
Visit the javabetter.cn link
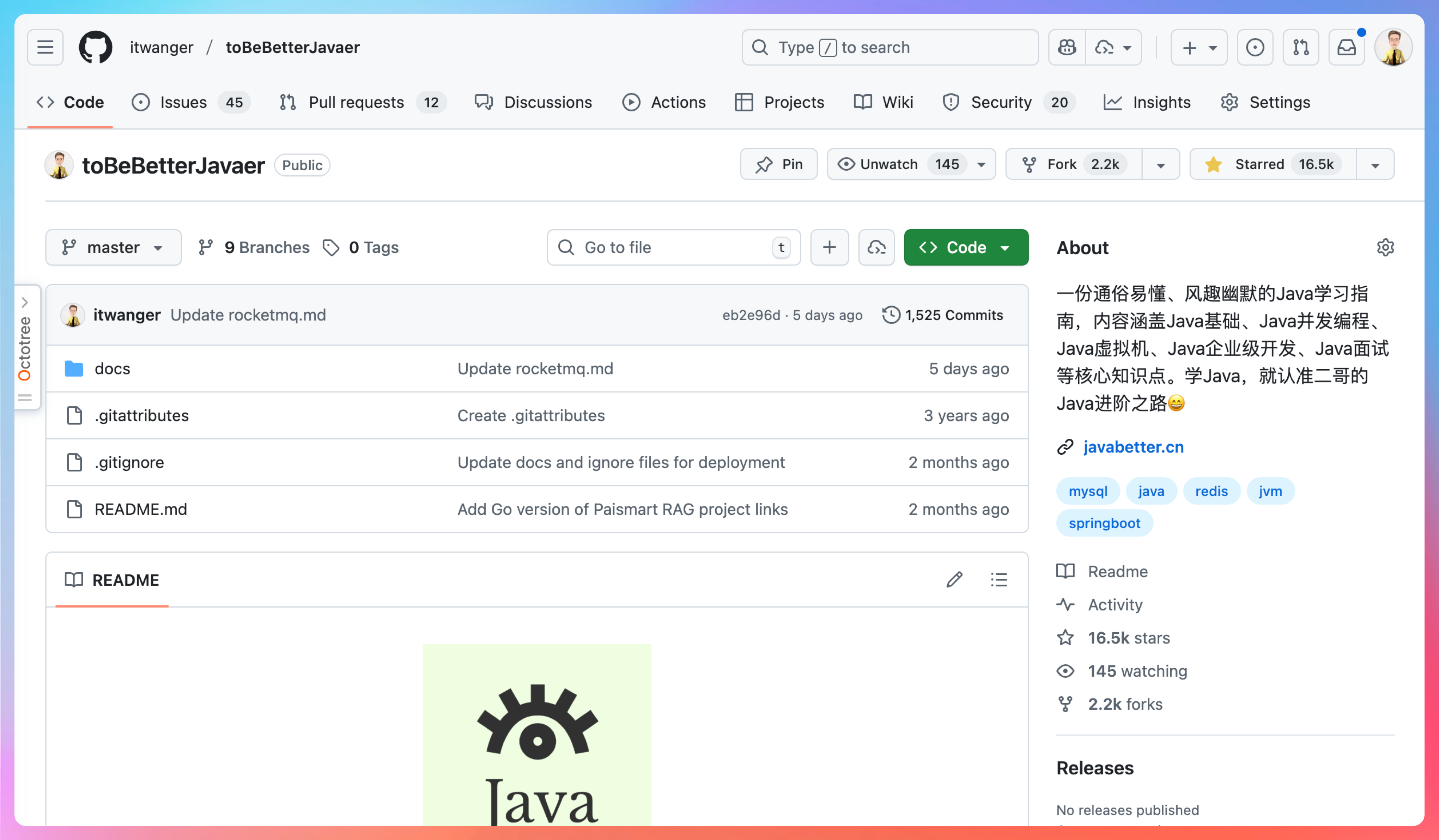point(1133,447)
